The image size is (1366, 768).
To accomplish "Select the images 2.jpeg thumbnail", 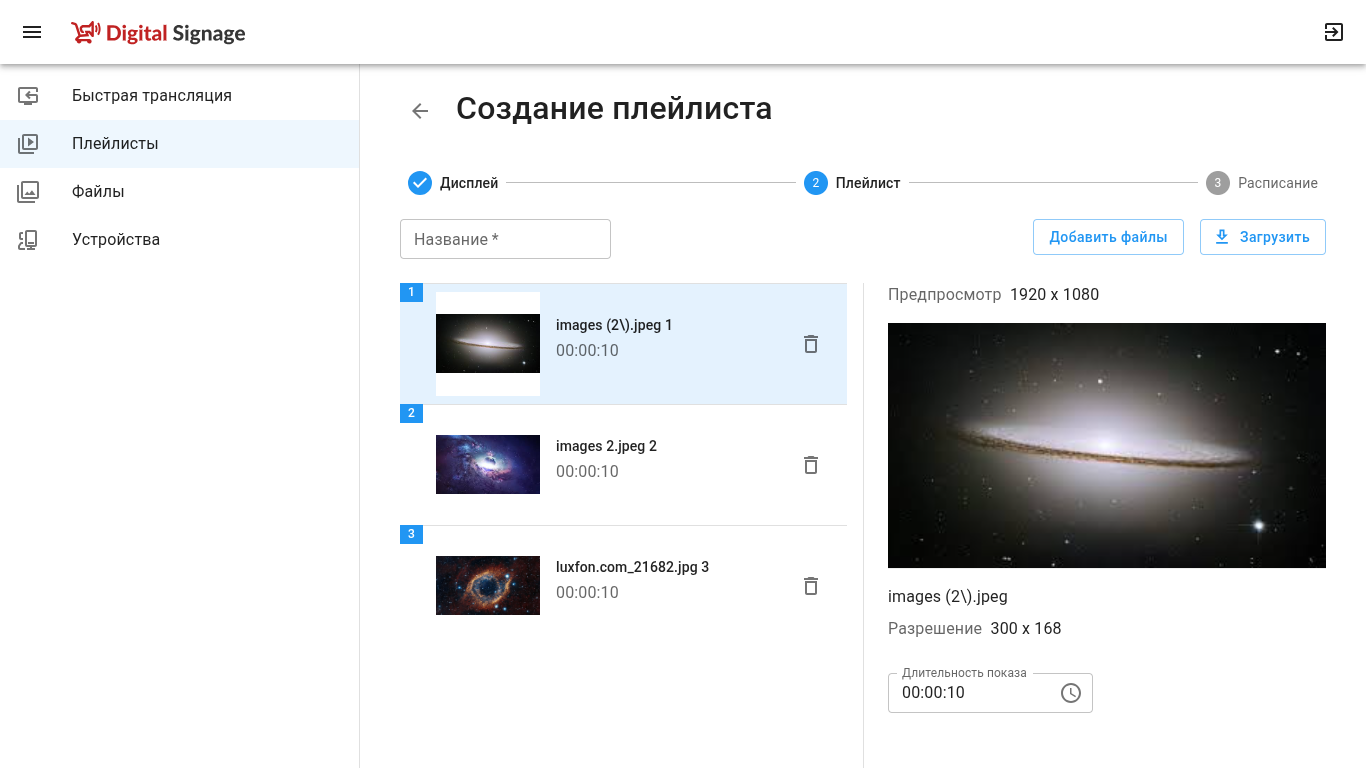I will point(488,465).
